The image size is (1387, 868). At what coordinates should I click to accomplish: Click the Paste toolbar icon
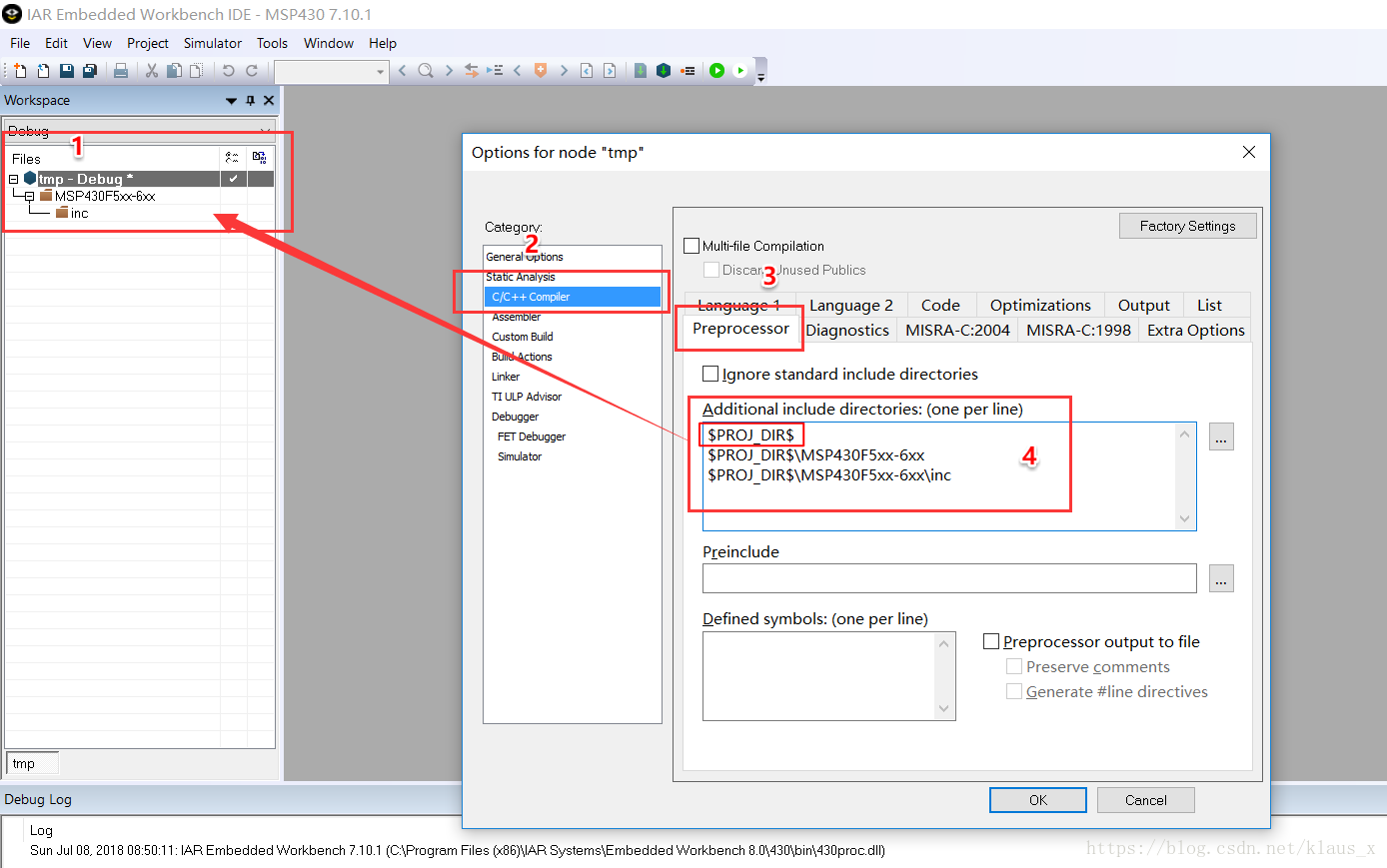tap(197, 71)
